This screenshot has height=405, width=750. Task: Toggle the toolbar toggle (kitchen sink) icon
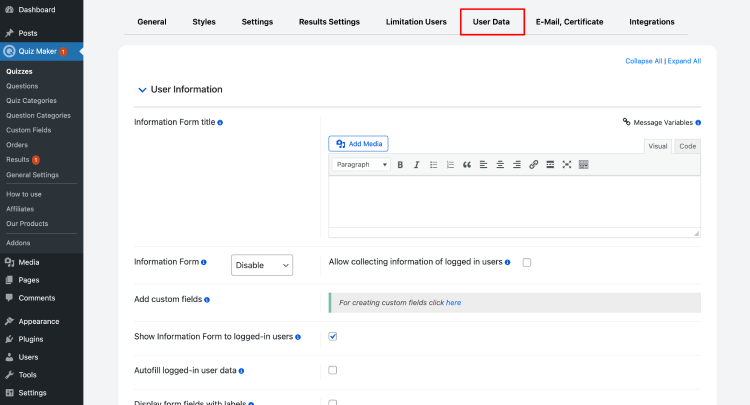[584, 164]
